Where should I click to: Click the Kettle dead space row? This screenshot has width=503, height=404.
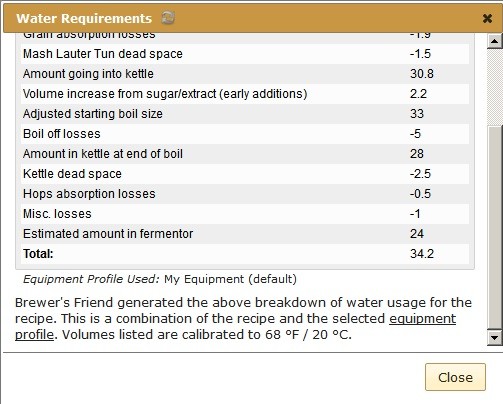coord(245,174)
